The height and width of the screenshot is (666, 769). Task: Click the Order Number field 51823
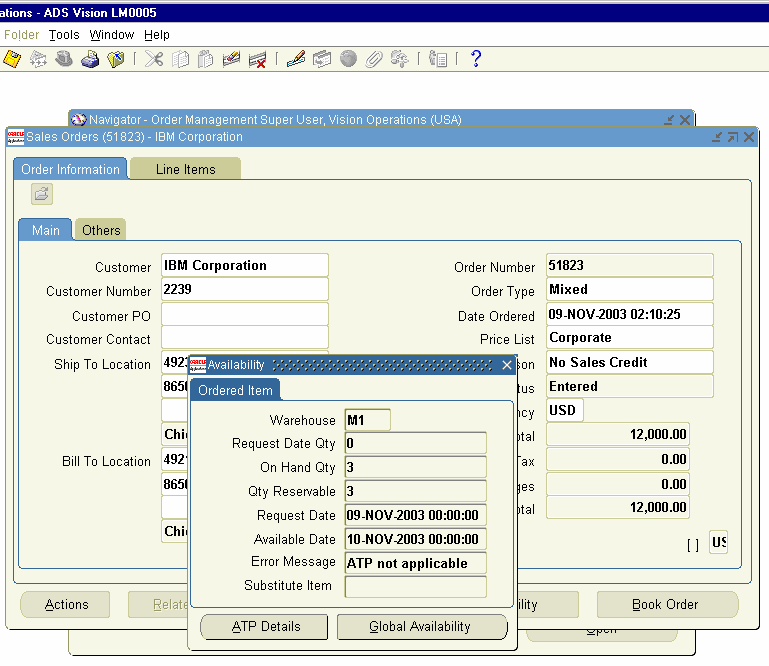coord(630,265)
